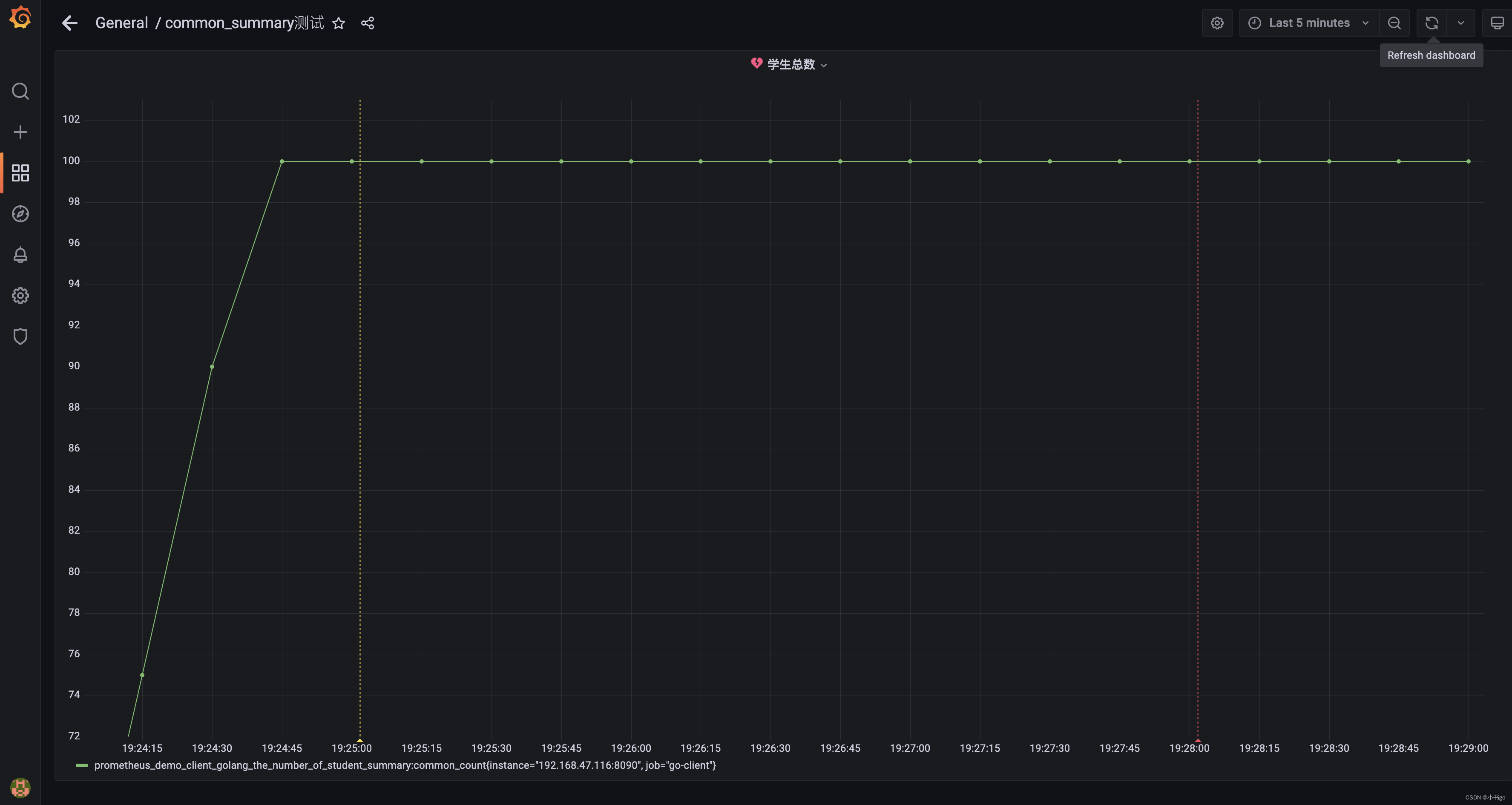Open dashboard settings gear in top bar

point(1217,23)
